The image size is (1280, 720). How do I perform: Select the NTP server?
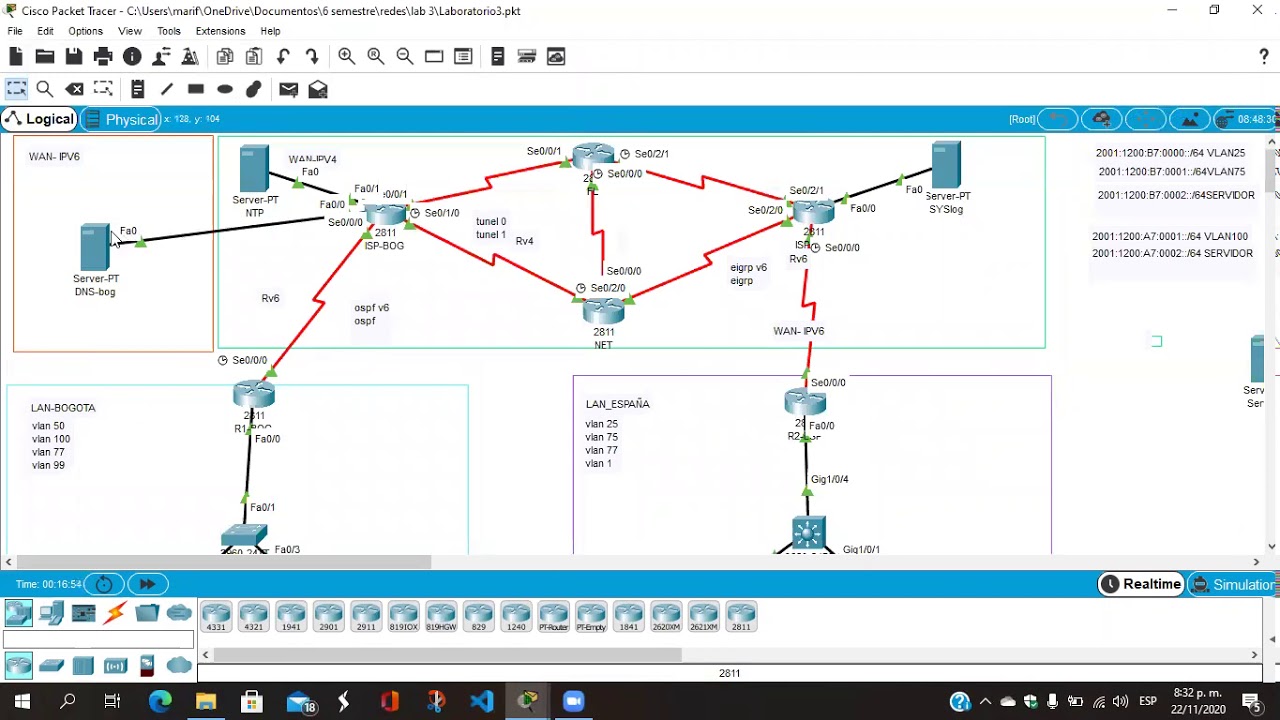(254, 169)
